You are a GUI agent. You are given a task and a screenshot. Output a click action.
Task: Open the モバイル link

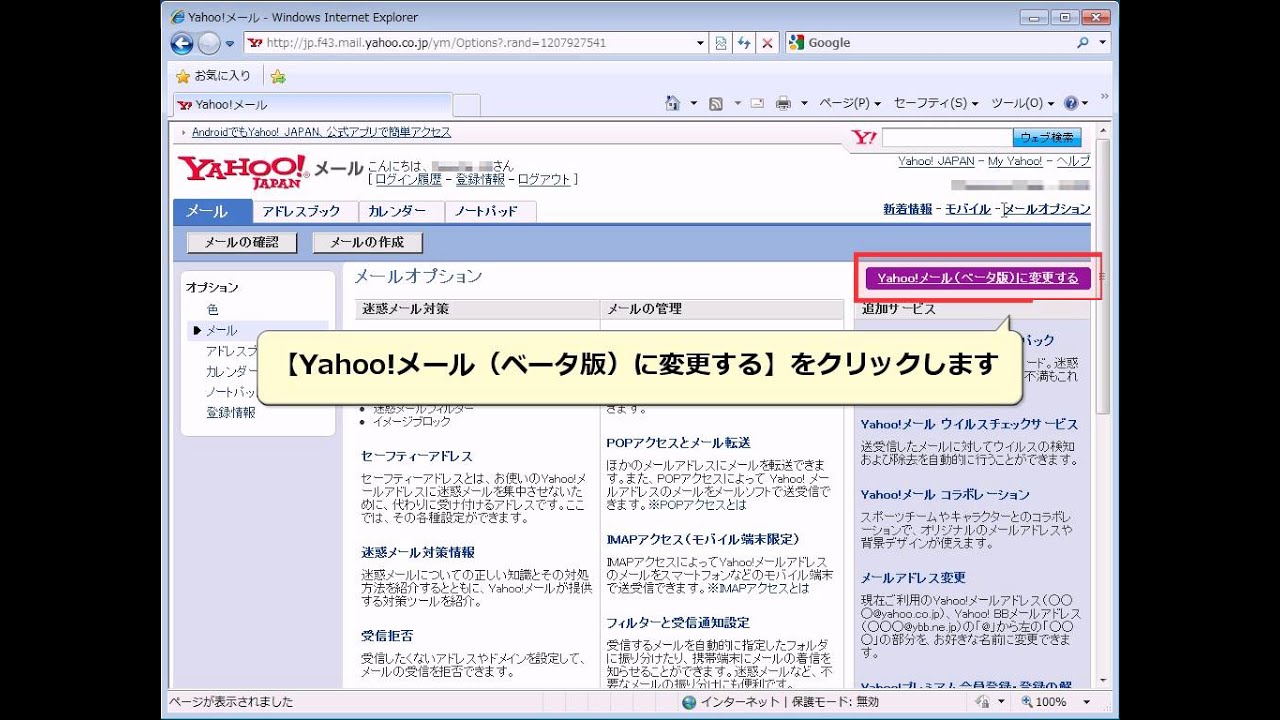pos(968,209)
